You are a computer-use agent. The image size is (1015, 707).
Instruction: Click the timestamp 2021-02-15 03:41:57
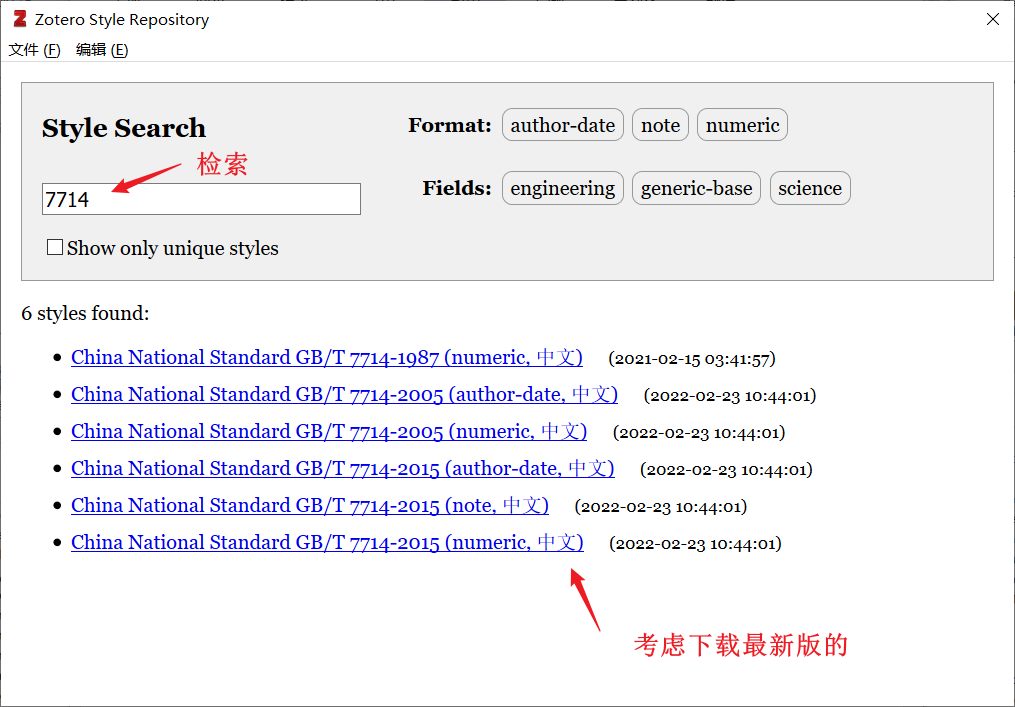pos(692,358)
